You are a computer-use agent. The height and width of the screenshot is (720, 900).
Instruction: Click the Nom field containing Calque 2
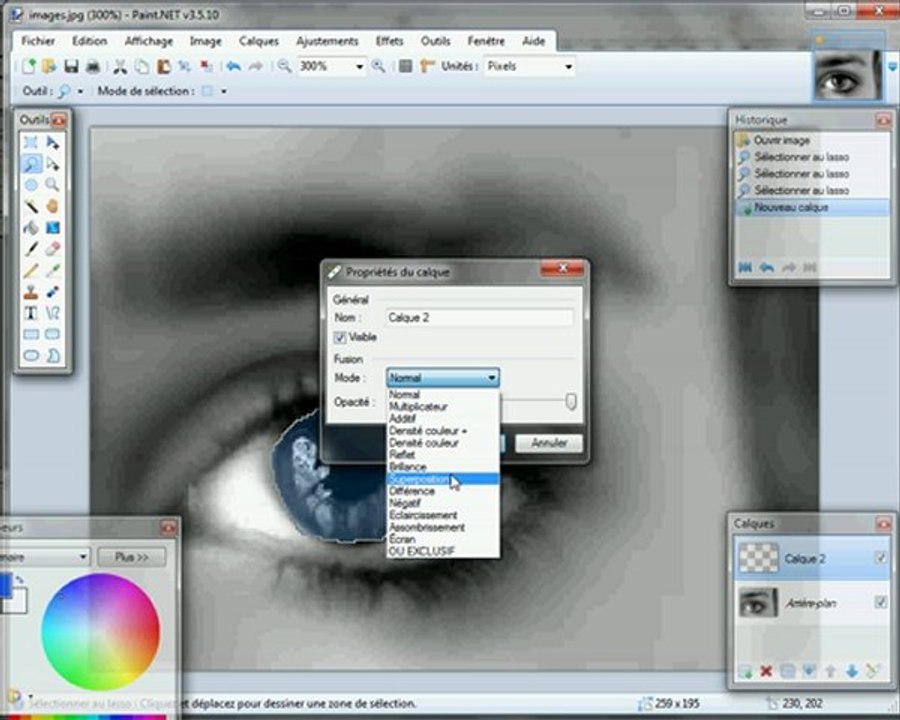479,318
